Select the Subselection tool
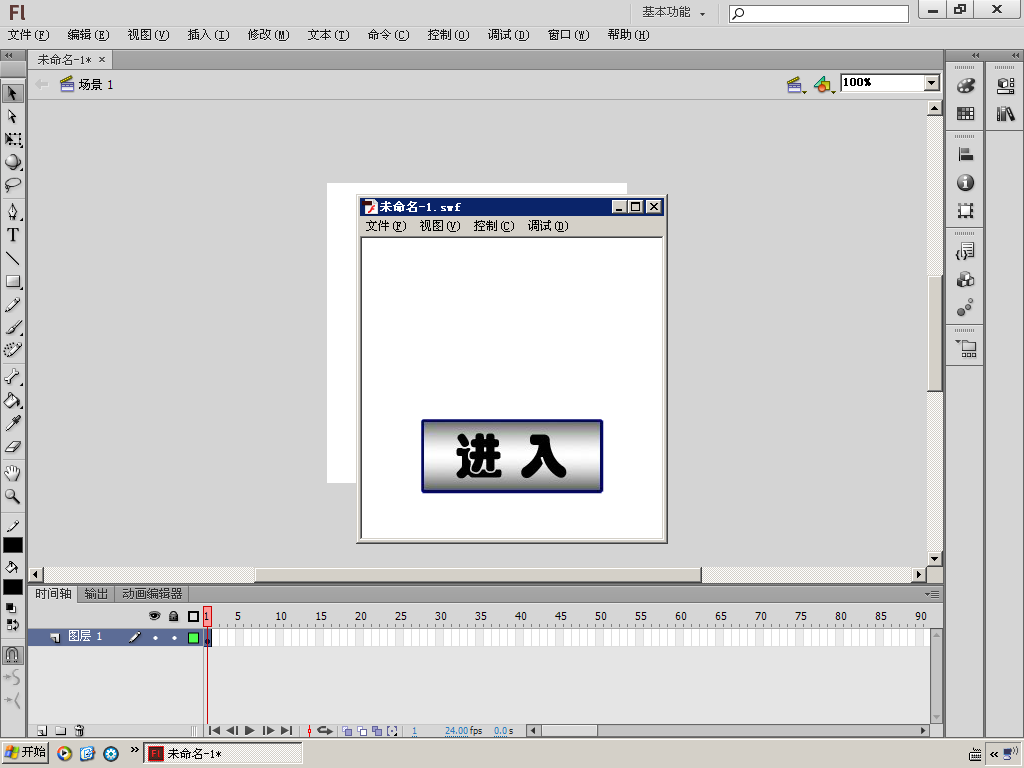The image size is (1024, 768). point(12,116)
